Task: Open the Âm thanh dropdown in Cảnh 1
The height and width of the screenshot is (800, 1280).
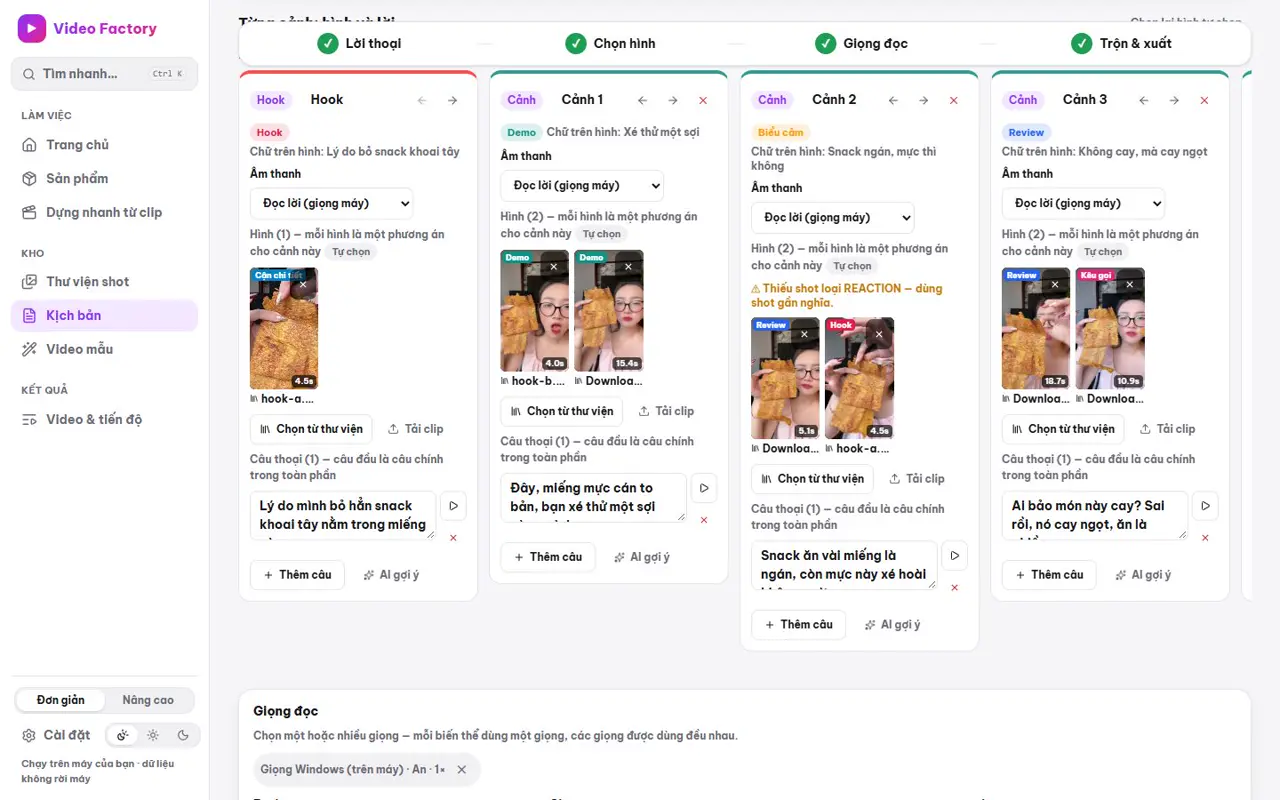Action: click(582, 185)
